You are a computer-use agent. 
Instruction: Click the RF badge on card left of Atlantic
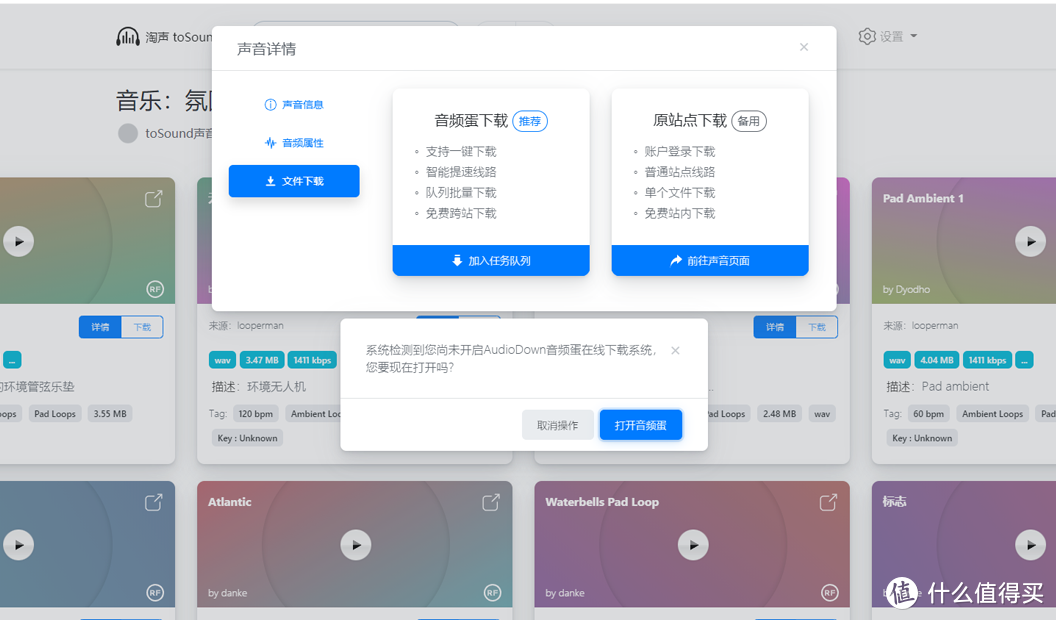[x=155, y=593]
